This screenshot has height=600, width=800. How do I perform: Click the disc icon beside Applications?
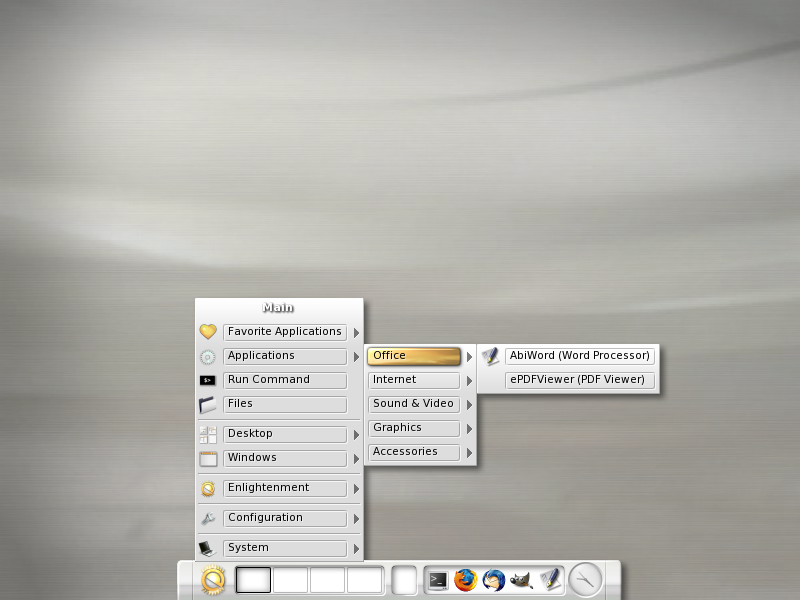click(x=208, y=357)
